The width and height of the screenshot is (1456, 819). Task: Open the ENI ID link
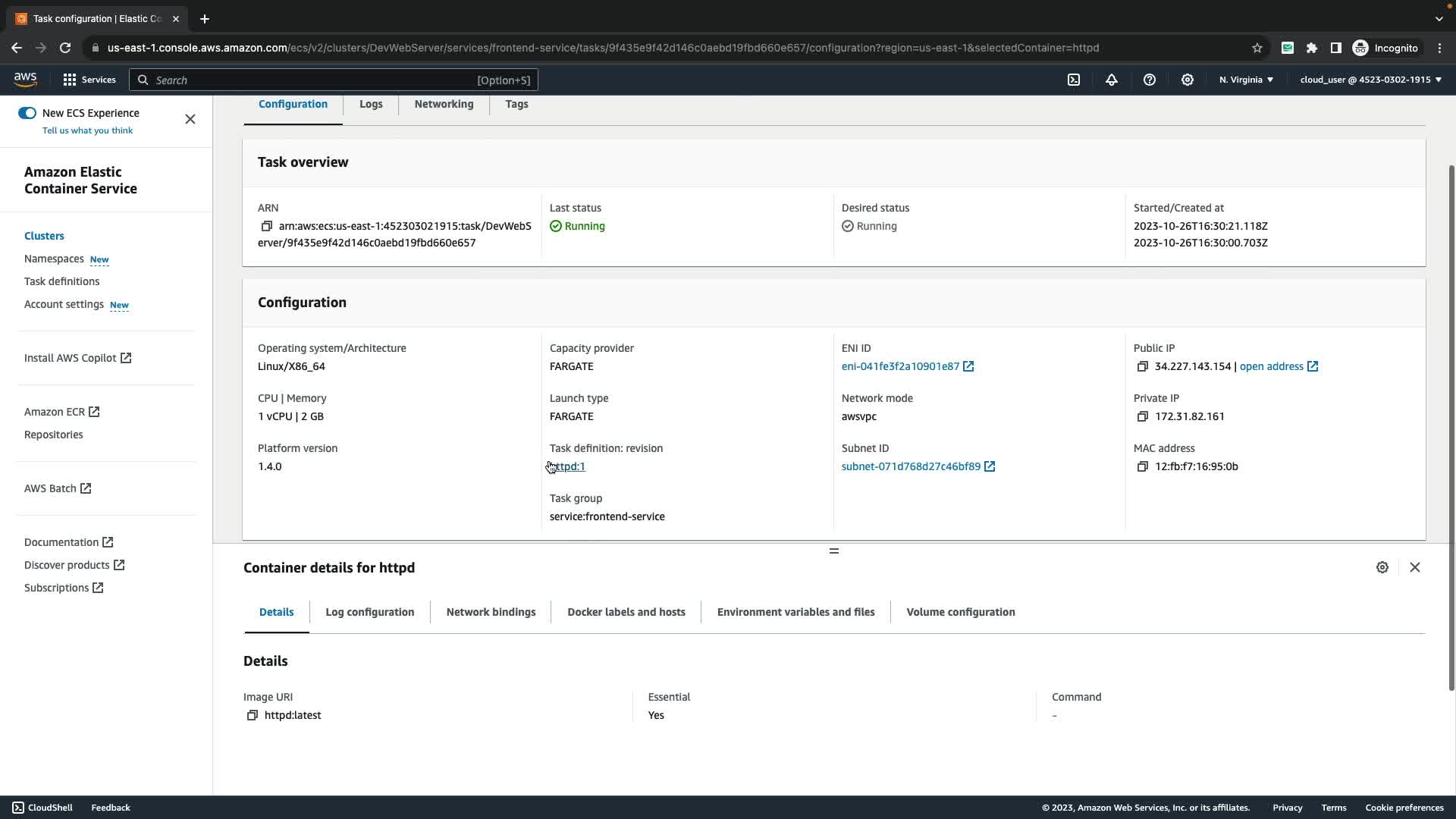[900, 366]
